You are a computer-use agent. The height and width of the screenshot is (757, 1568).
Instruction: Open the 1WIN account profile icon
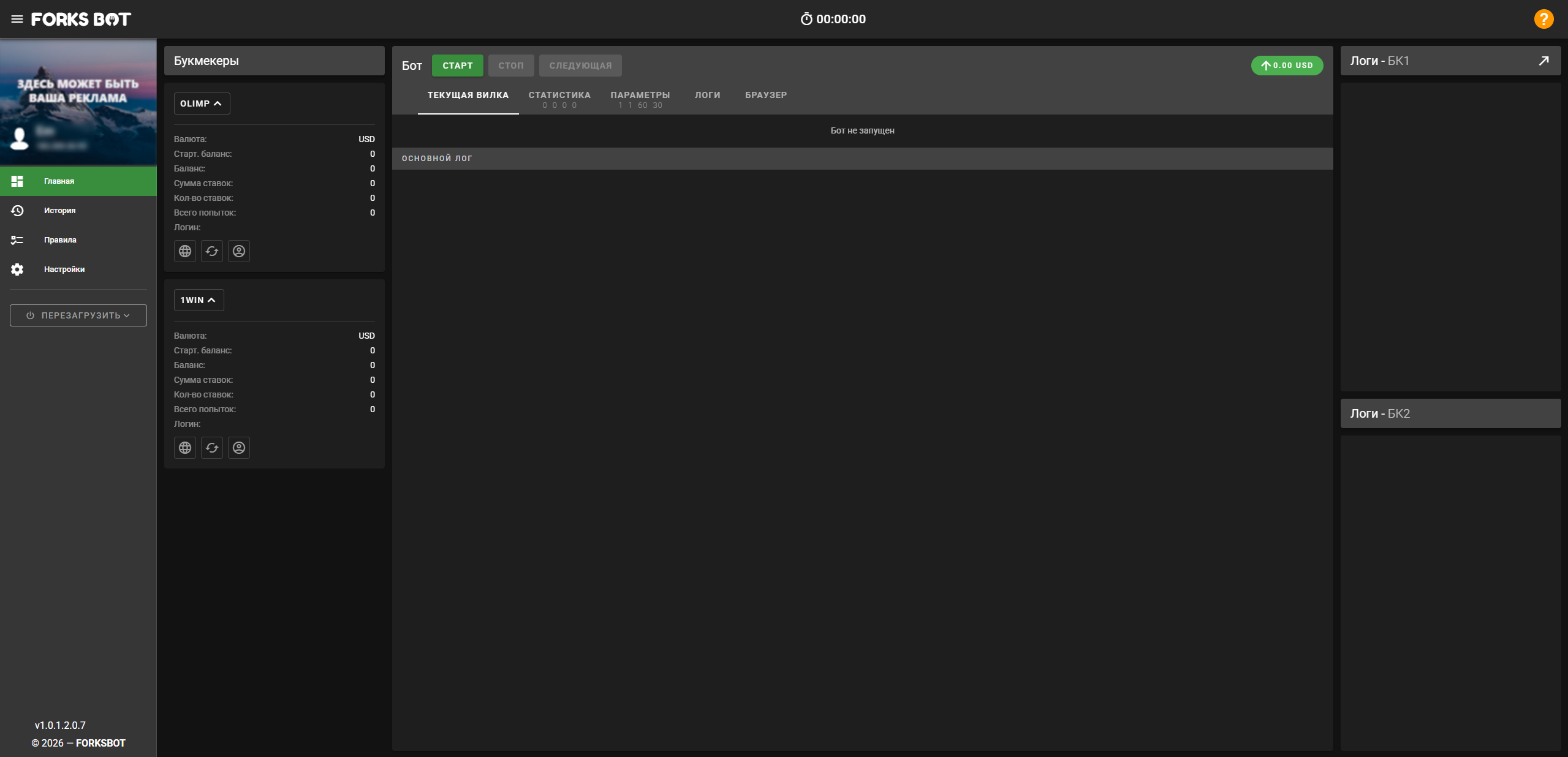(239, 448)
